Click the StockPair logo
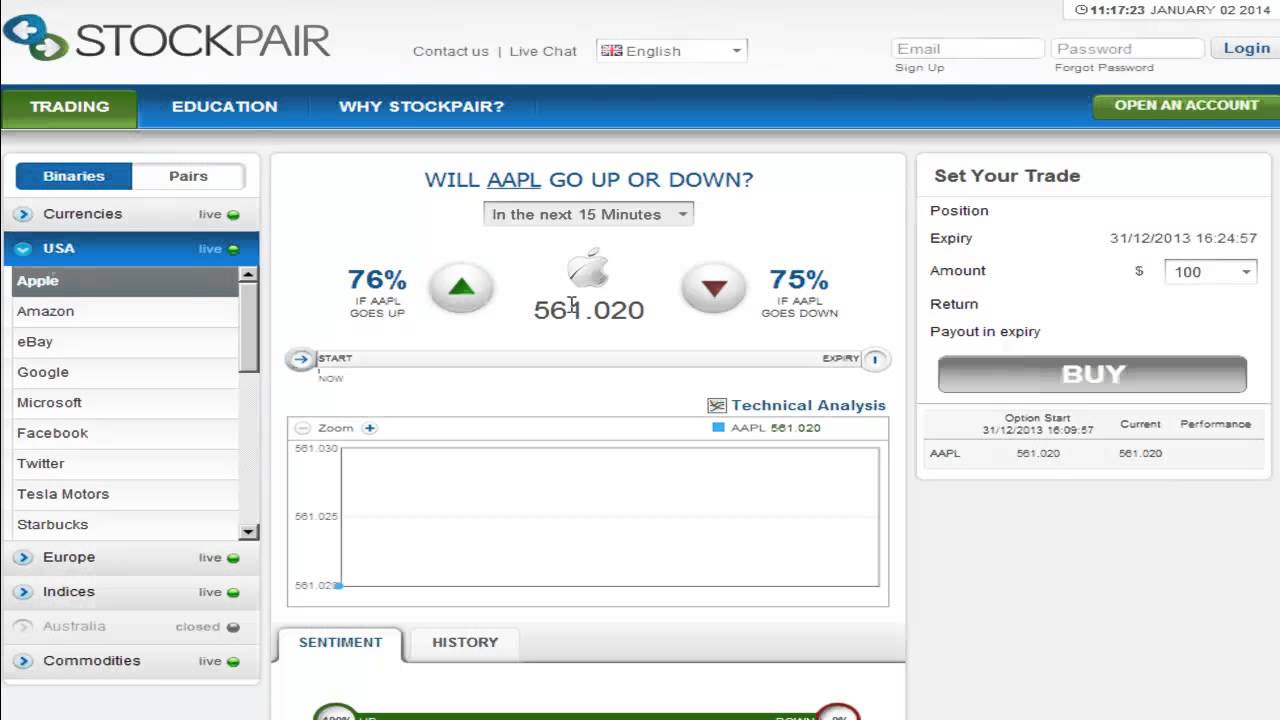1280x720 pixels. pyautogui.click(x=166, y=39)
